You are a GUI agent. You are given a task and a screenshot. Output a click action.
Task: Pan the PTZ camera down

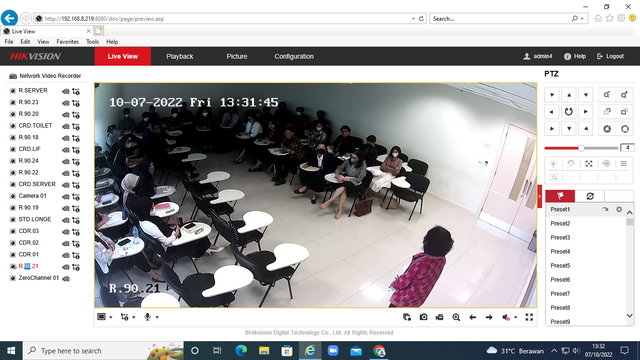point(569,129)
